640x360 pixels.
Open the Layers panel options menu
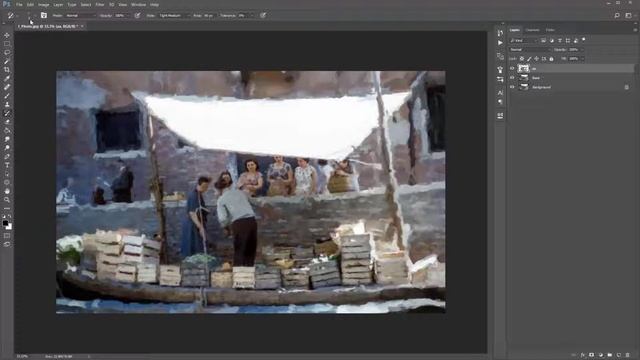click(x=635, y=30)
